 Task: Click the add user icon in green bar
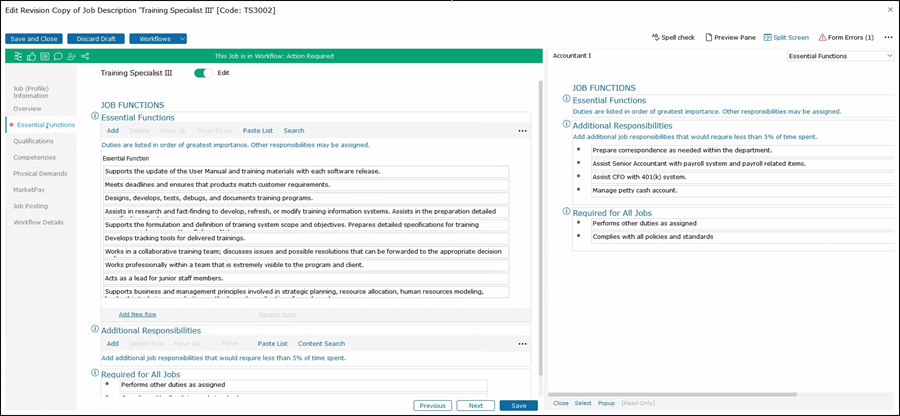pos(71,56)
